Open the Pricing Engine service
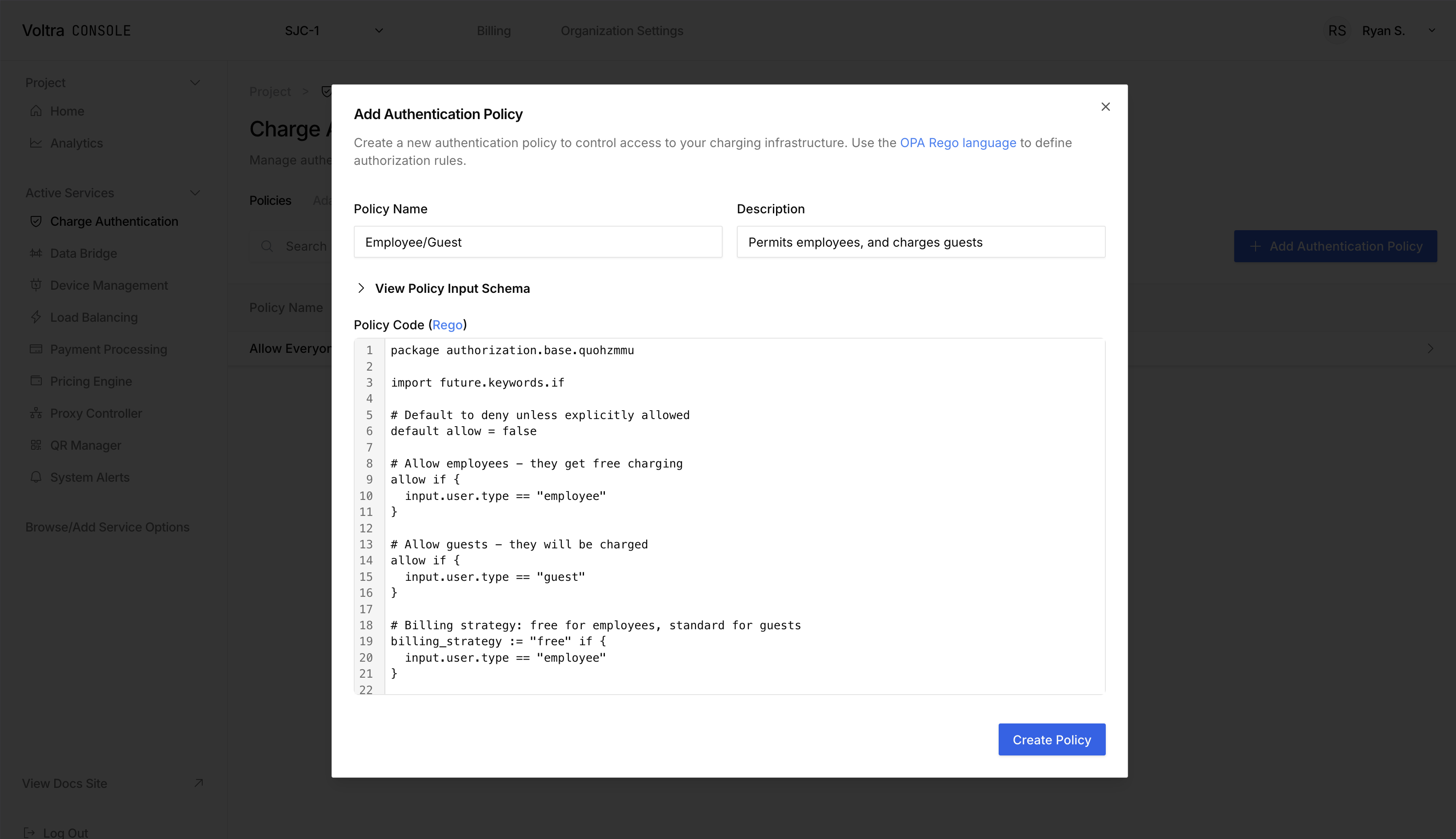Screen dimensions: 1456x839 91,381
